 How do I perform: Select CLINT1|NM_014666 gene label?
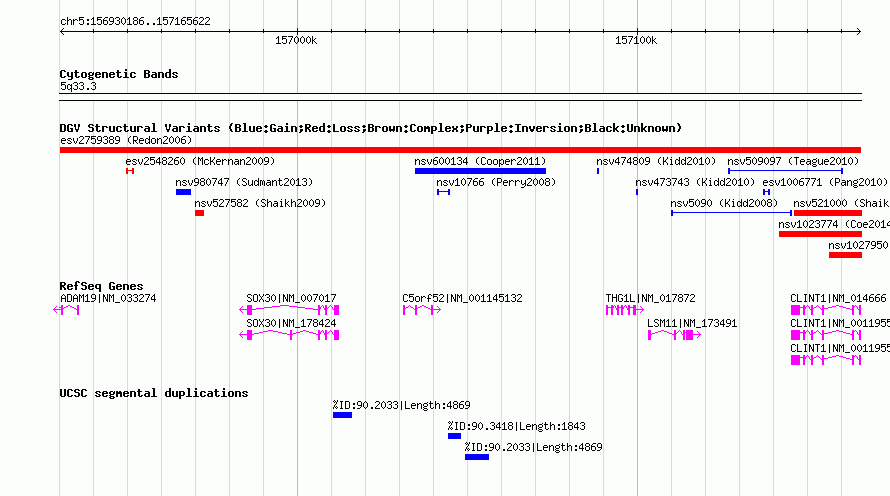coord(838,298)
